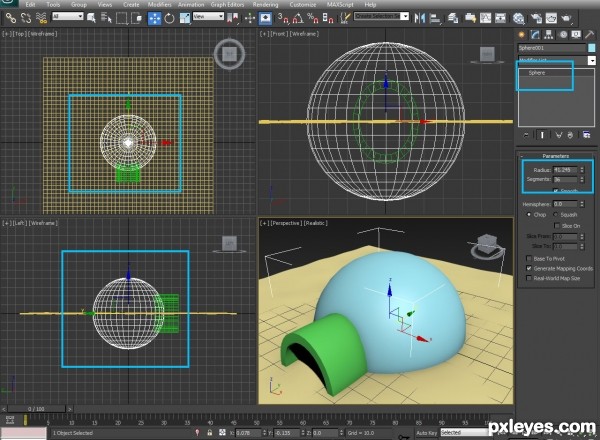Switch to the Motion command panel
The width and height of the screenshot is (600, 440).
[x=563, y=35]
